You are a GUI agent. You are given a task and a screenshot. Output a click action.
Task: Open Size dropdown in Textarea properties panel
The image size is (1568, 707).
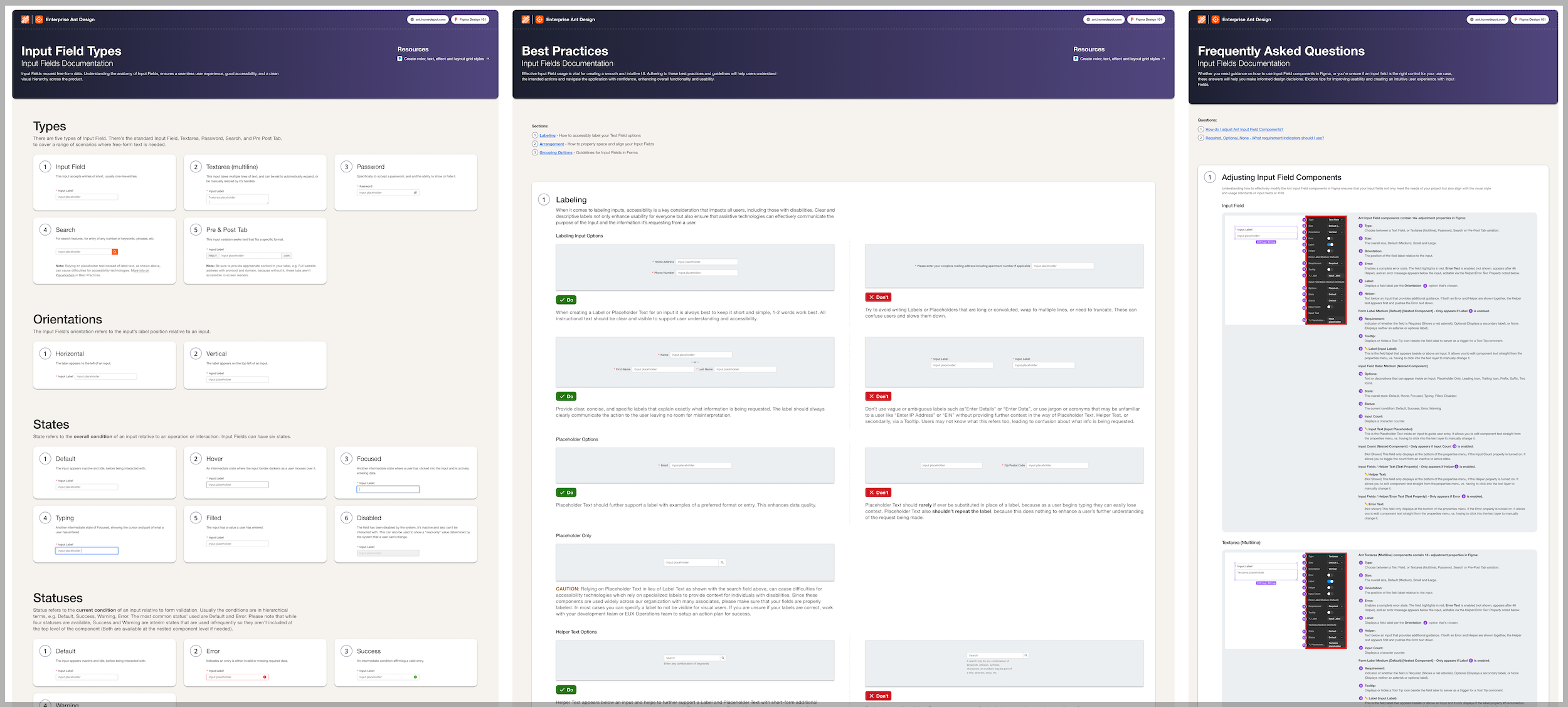(x=1336, y=563)
